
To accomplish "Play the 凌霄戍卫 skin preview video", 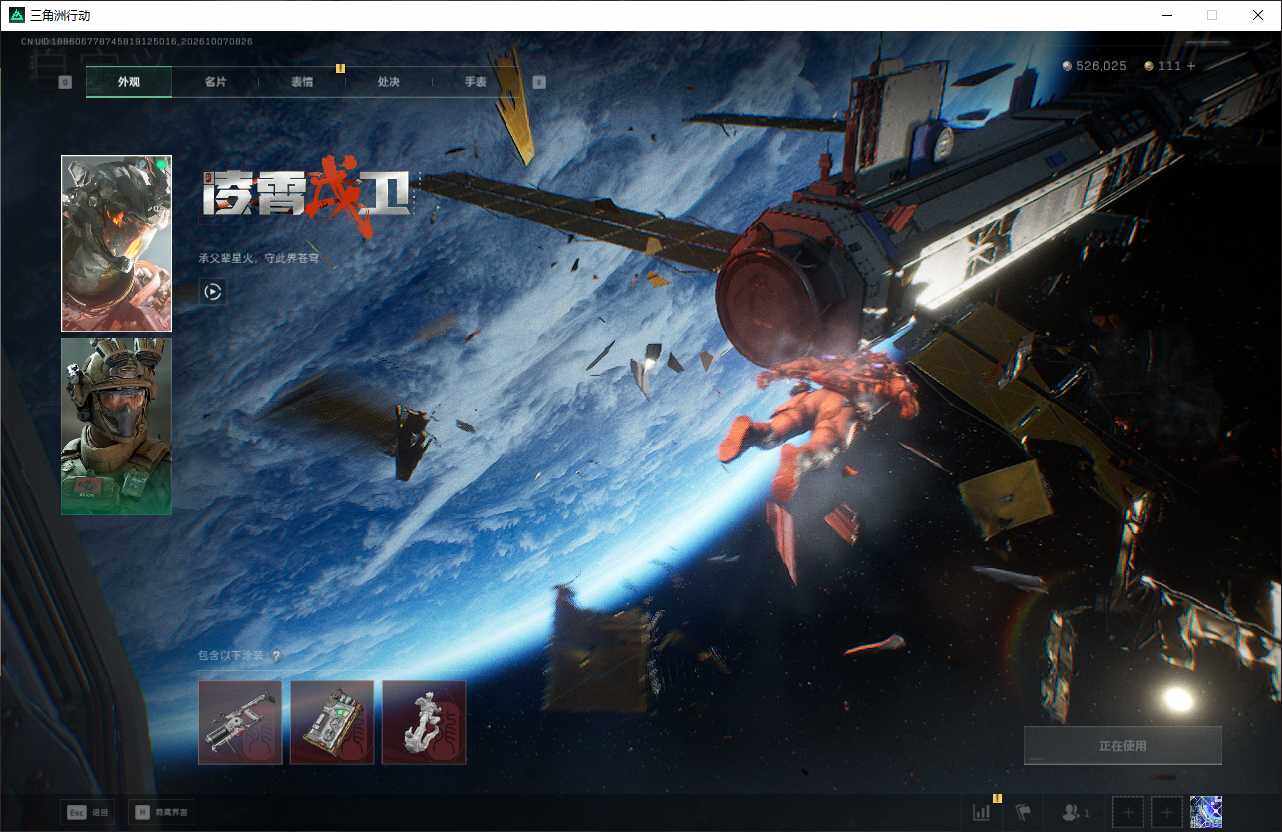I will click(212, 291).
